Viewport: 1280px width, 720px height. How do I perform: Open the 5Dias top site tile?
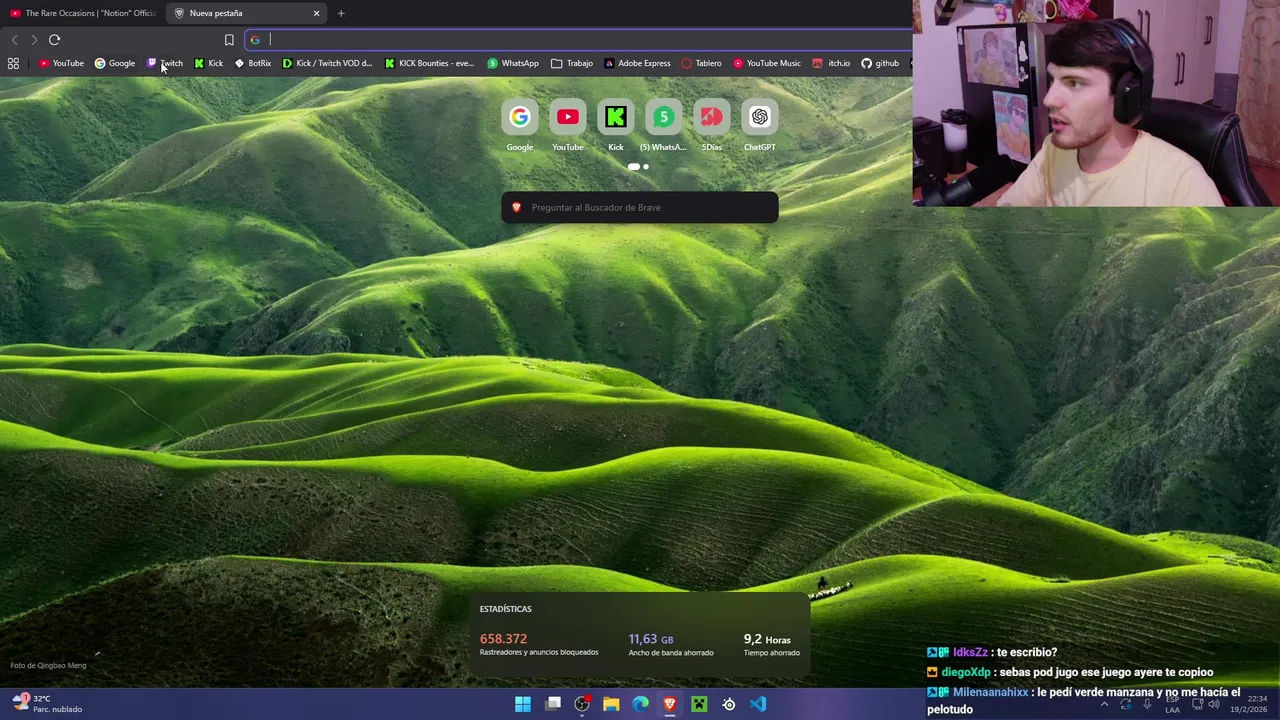[711, 125]
